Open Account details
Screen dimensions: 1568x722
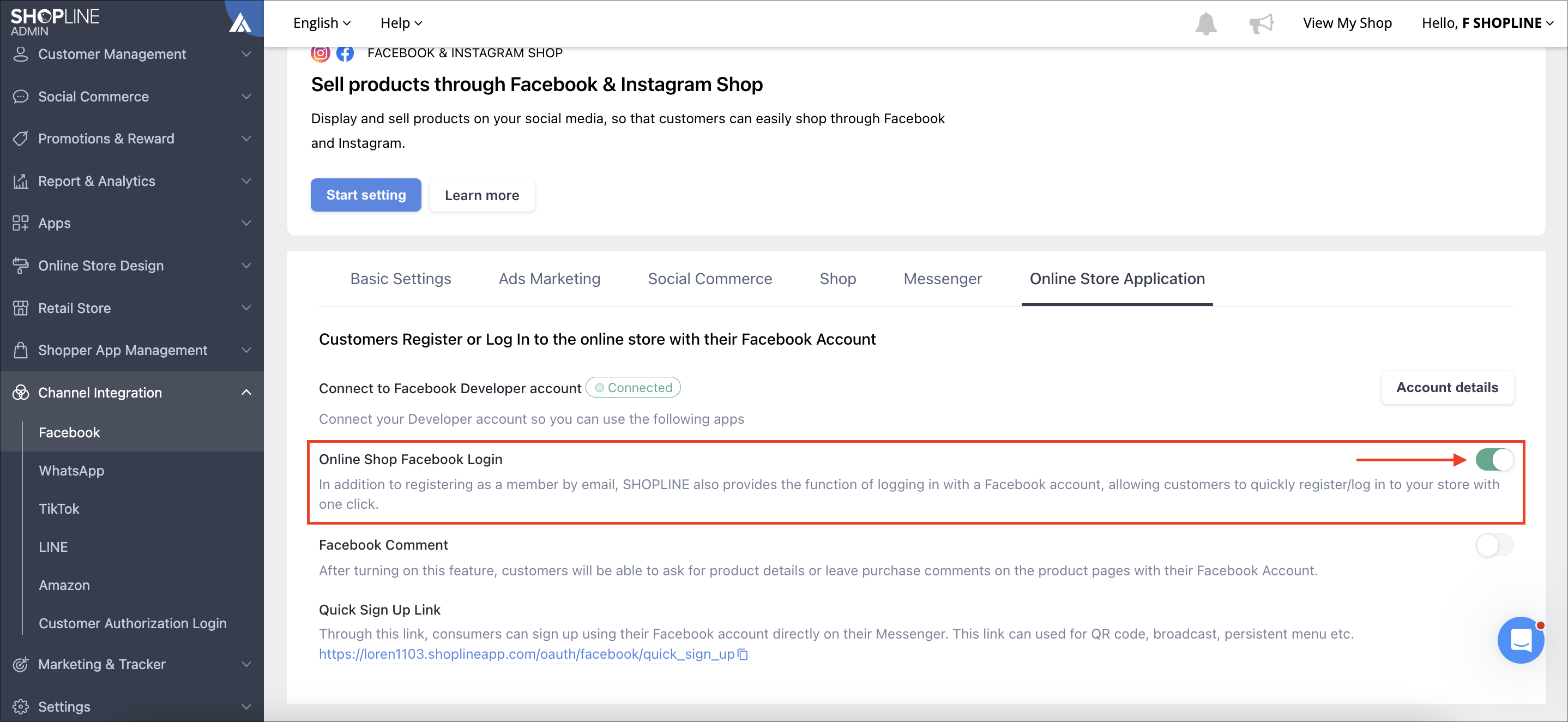1447,388
